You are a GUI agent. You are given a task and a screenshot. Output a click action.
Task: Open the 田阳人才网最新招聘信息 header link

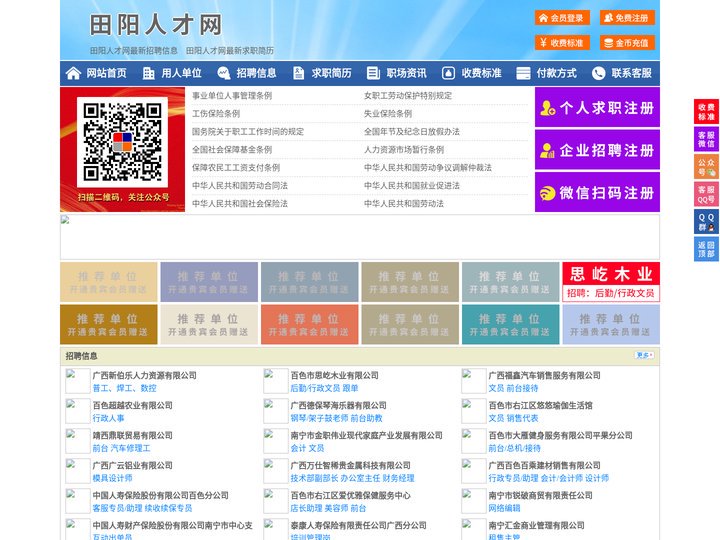(x=134, y=51)
